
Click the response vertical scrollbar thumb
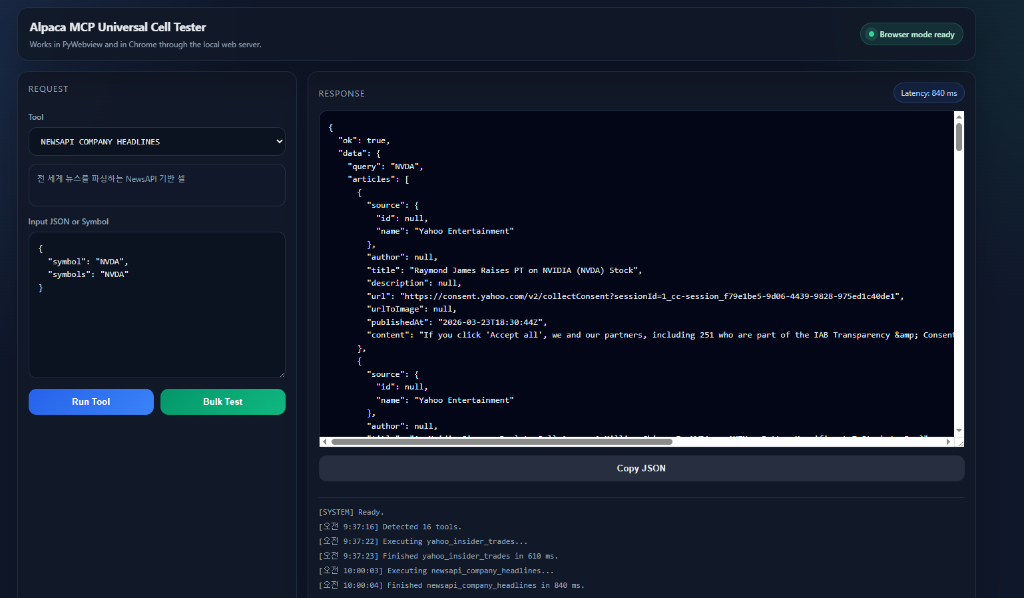[959, 136]
